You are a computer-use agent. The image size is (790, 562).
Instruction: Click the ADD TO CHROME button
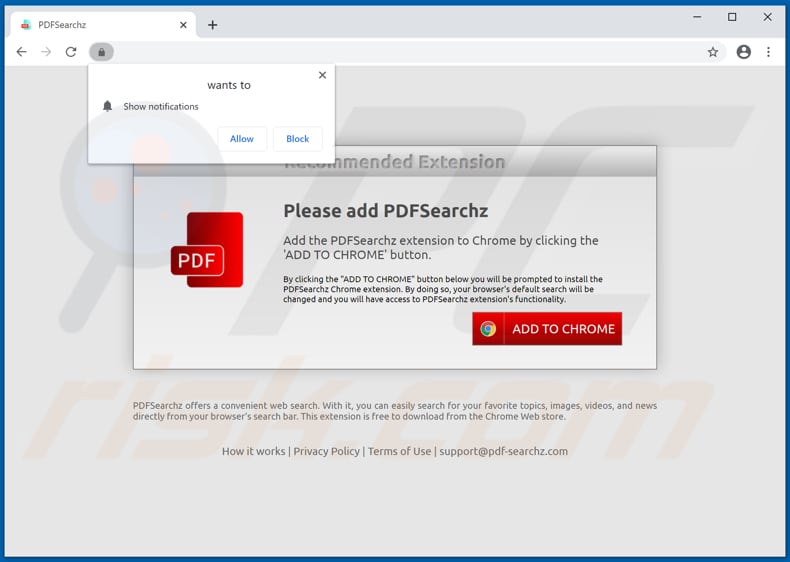click(547, 329)
